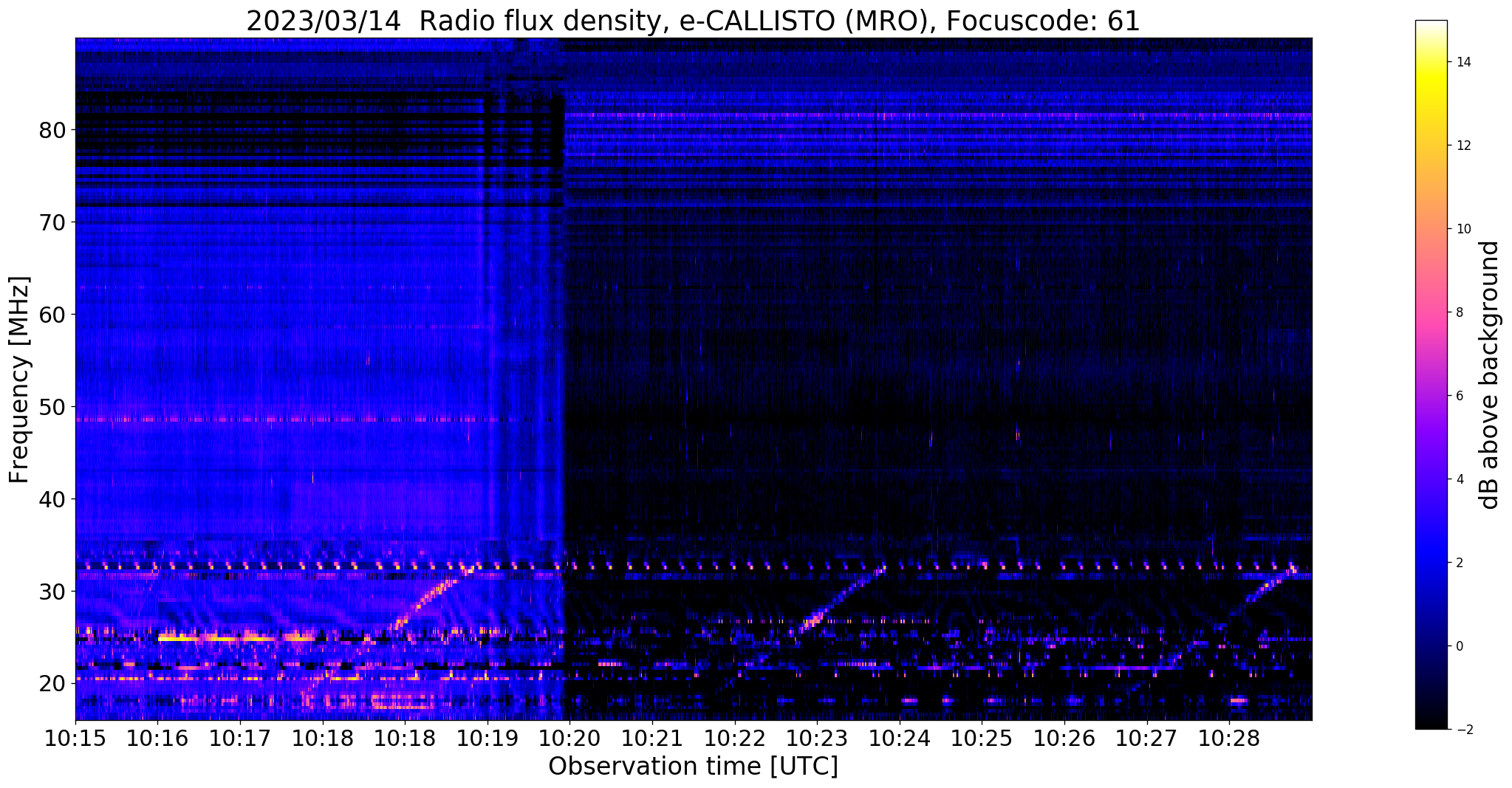Click time tick label 10:21
The width and height of the screenshot is (1512, 788).
[652, 739]
